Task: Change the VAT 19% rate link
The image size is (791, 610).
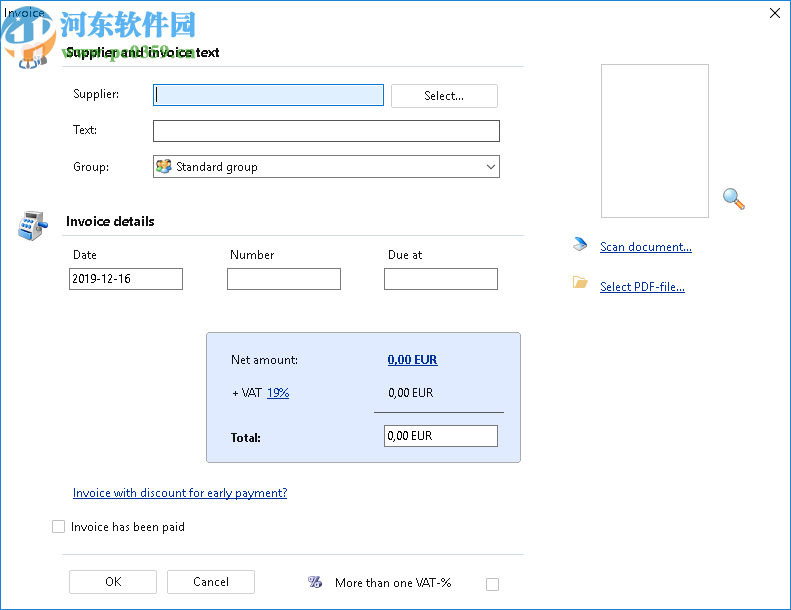Action: point(278,393)
